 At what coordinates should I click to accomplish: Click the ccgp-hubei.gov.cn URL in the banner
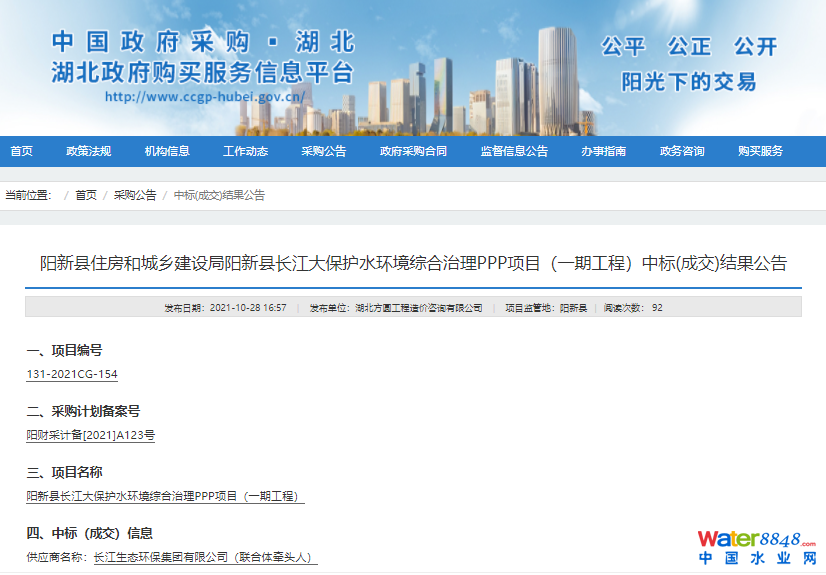coord(204,97)
